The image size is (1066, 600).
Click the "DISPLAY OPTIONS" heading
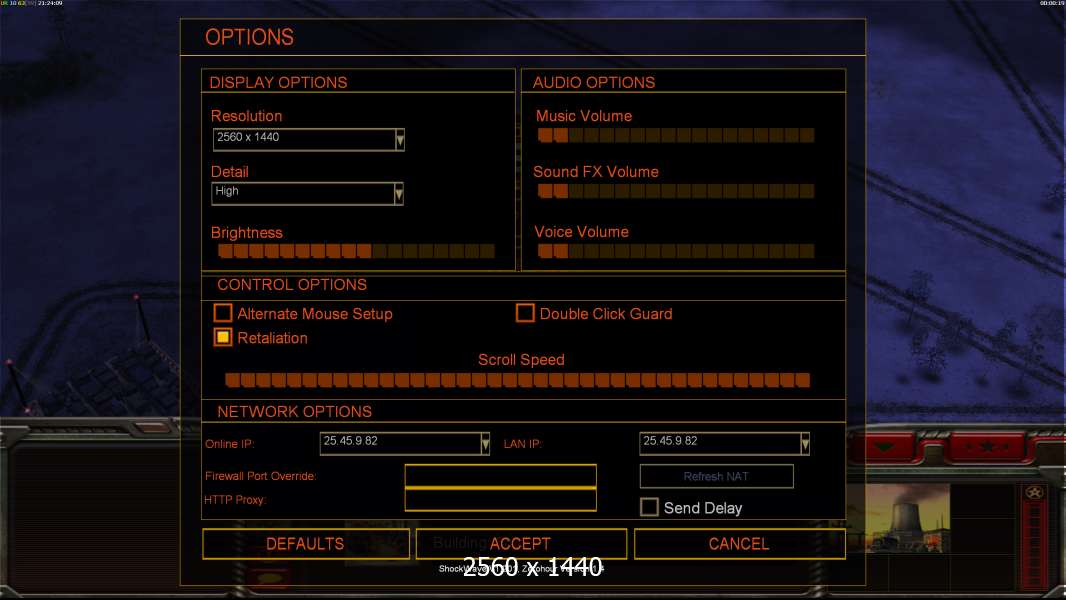pyautogui.click(x=278, y=82)
